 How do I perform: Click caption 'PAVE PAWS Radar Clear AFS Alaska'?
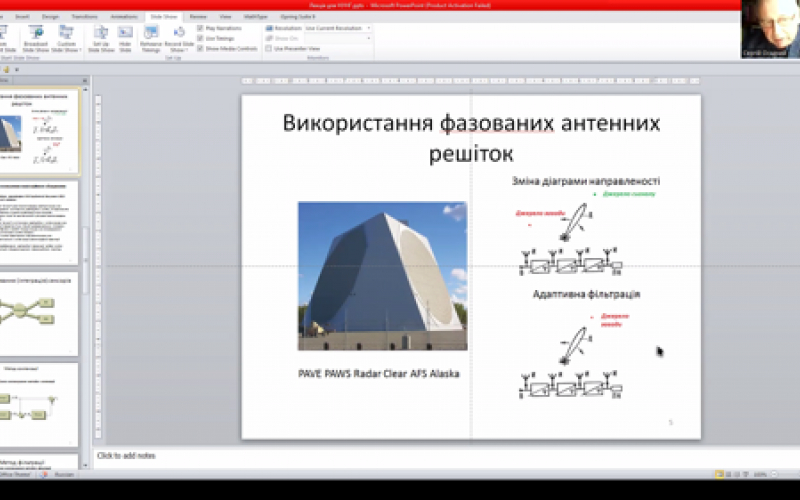tap(379, 374)
